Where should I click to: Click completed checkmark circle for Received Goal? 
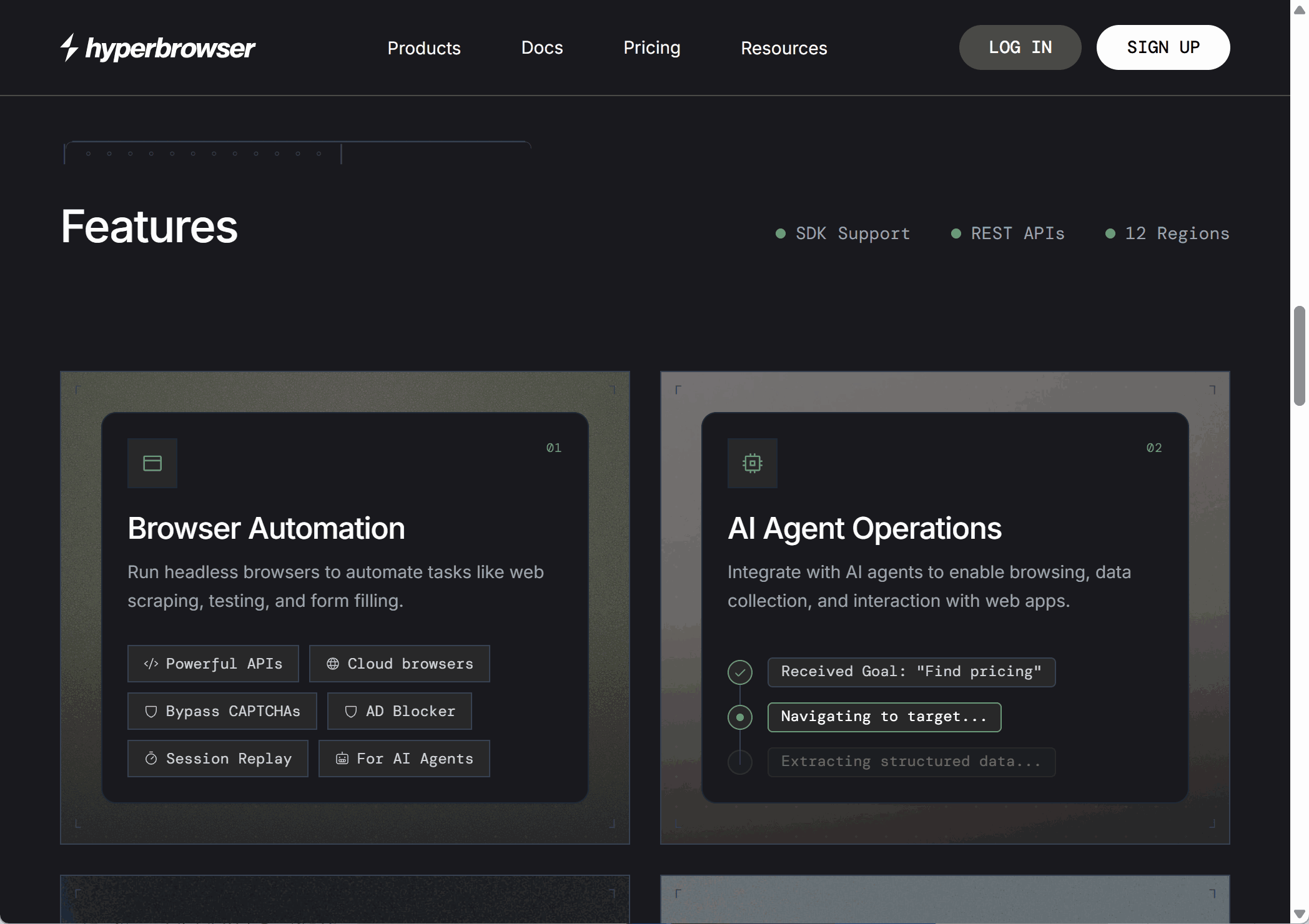point(740,672)
